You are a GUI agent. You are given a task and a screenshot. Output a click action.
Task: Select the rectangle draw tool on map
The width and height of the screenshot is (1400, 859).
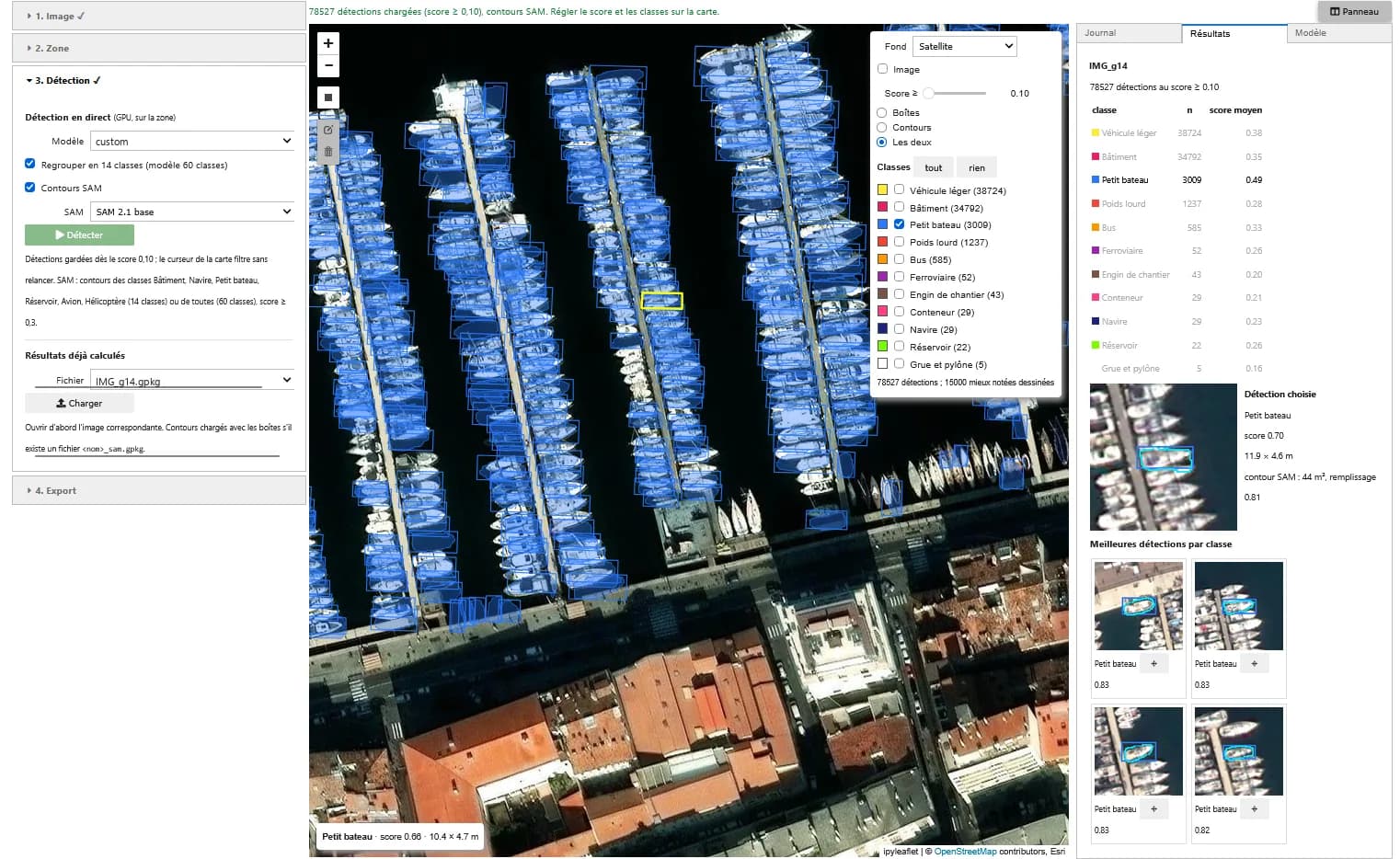point(328,97)
